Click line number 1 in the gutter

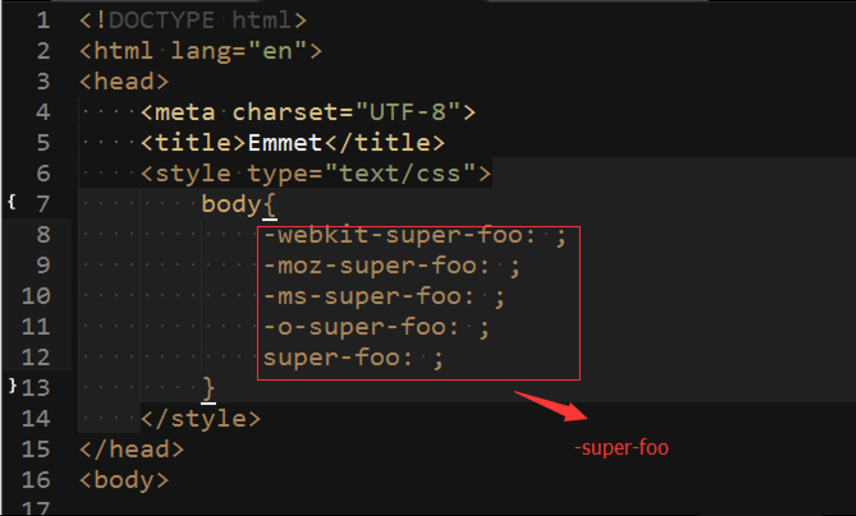tap(42, 20)
